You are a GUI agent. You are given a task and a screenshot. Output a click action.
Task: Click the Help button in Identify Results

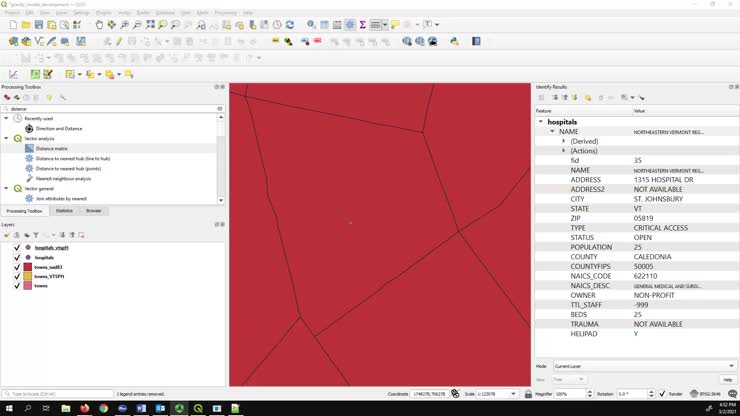727,380
